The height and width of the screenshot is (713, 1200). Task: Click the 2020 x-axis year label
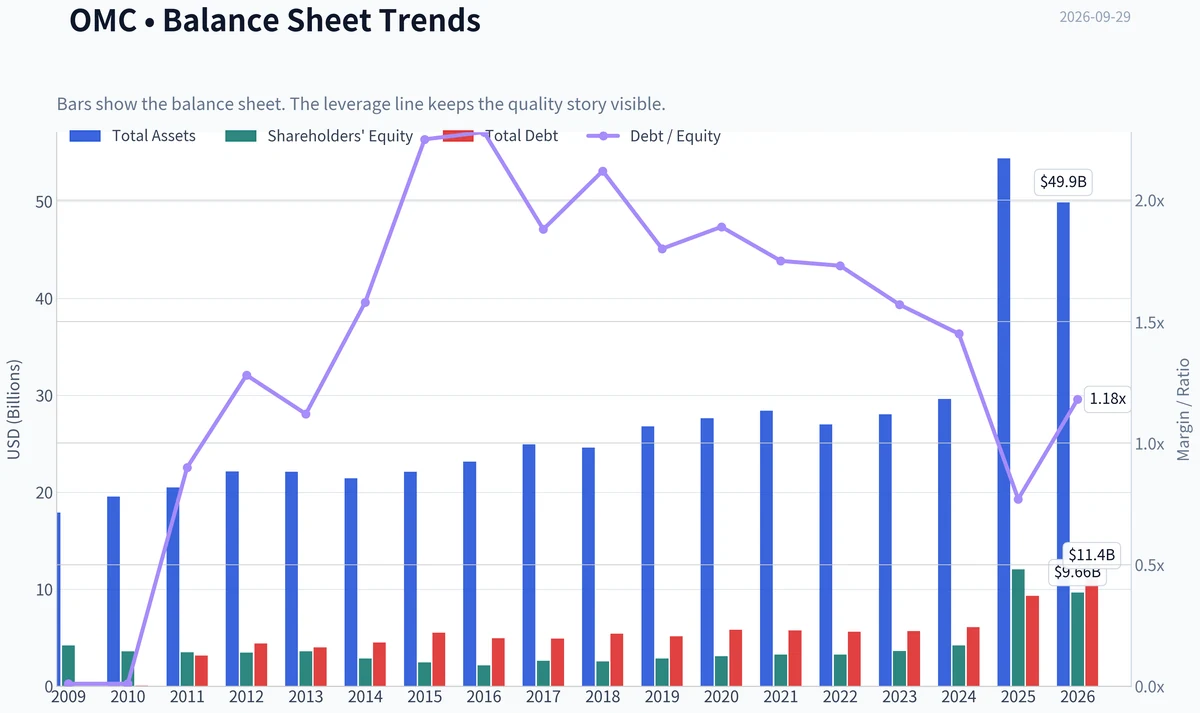tap(721, 696)
